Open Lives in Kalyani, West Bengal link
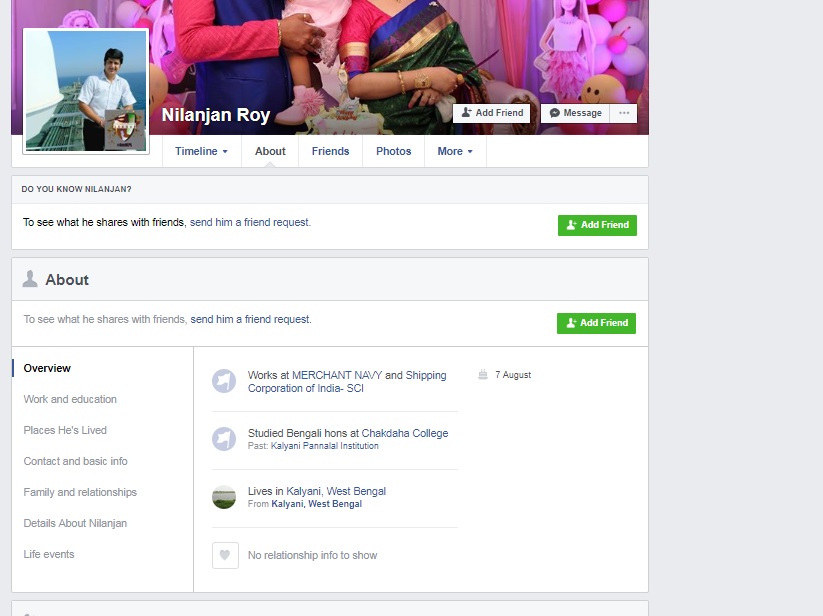The height and width of the screenshot is (616, 823). pyautogui.click(x=336, y=491)
